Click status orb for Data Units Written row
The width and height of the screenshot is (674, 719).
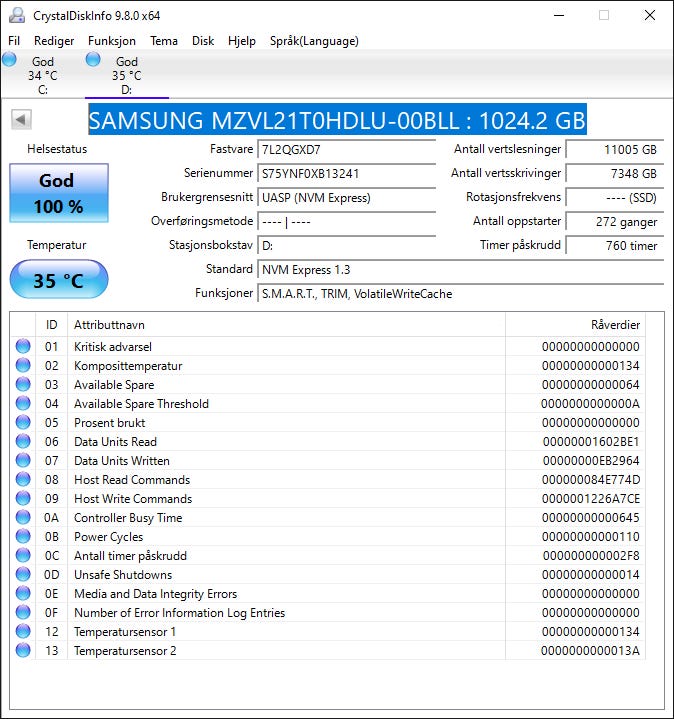pyautogui.click(x=23, y=460)
